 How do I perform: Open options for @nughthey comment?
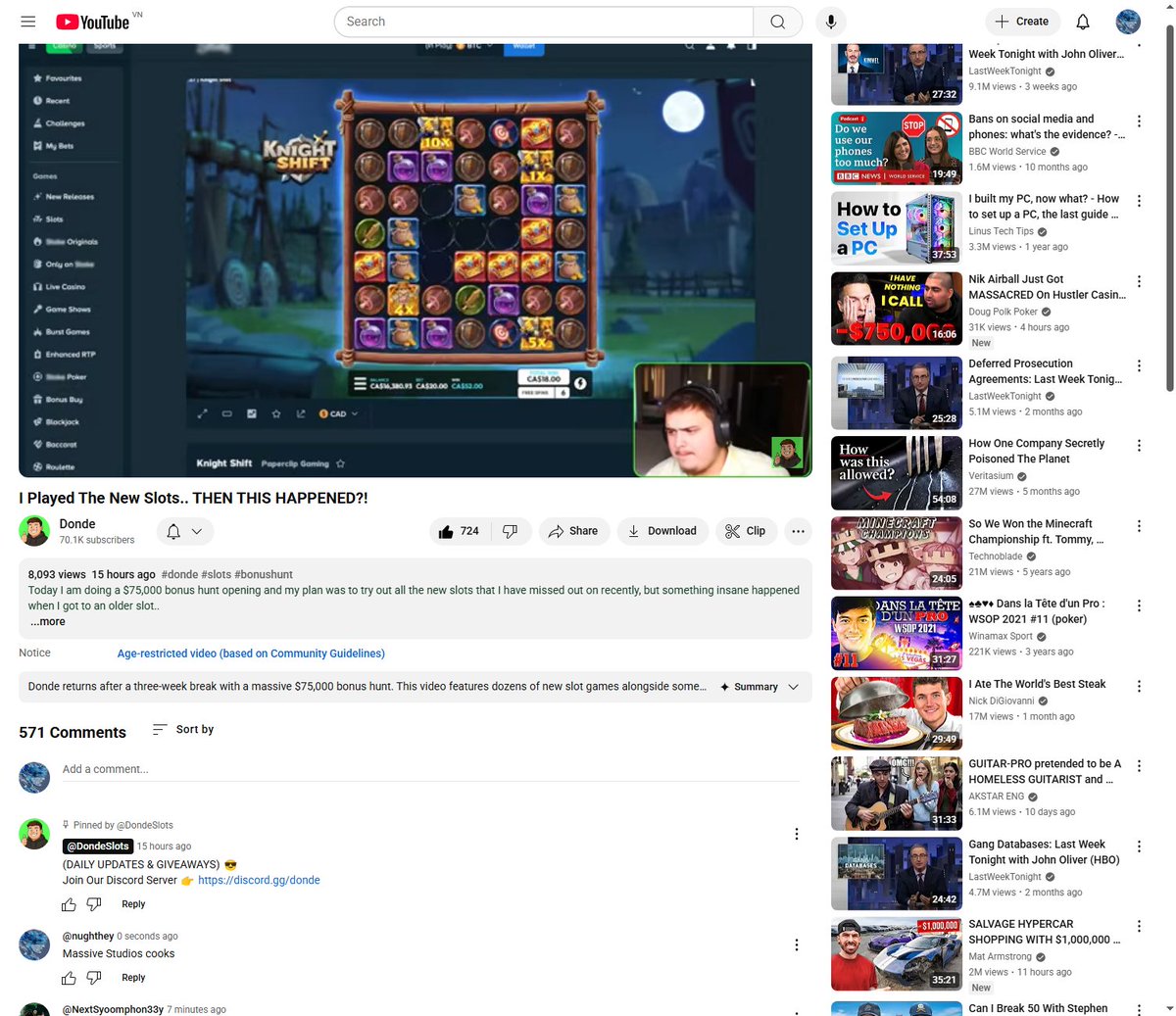click(796, 944)
